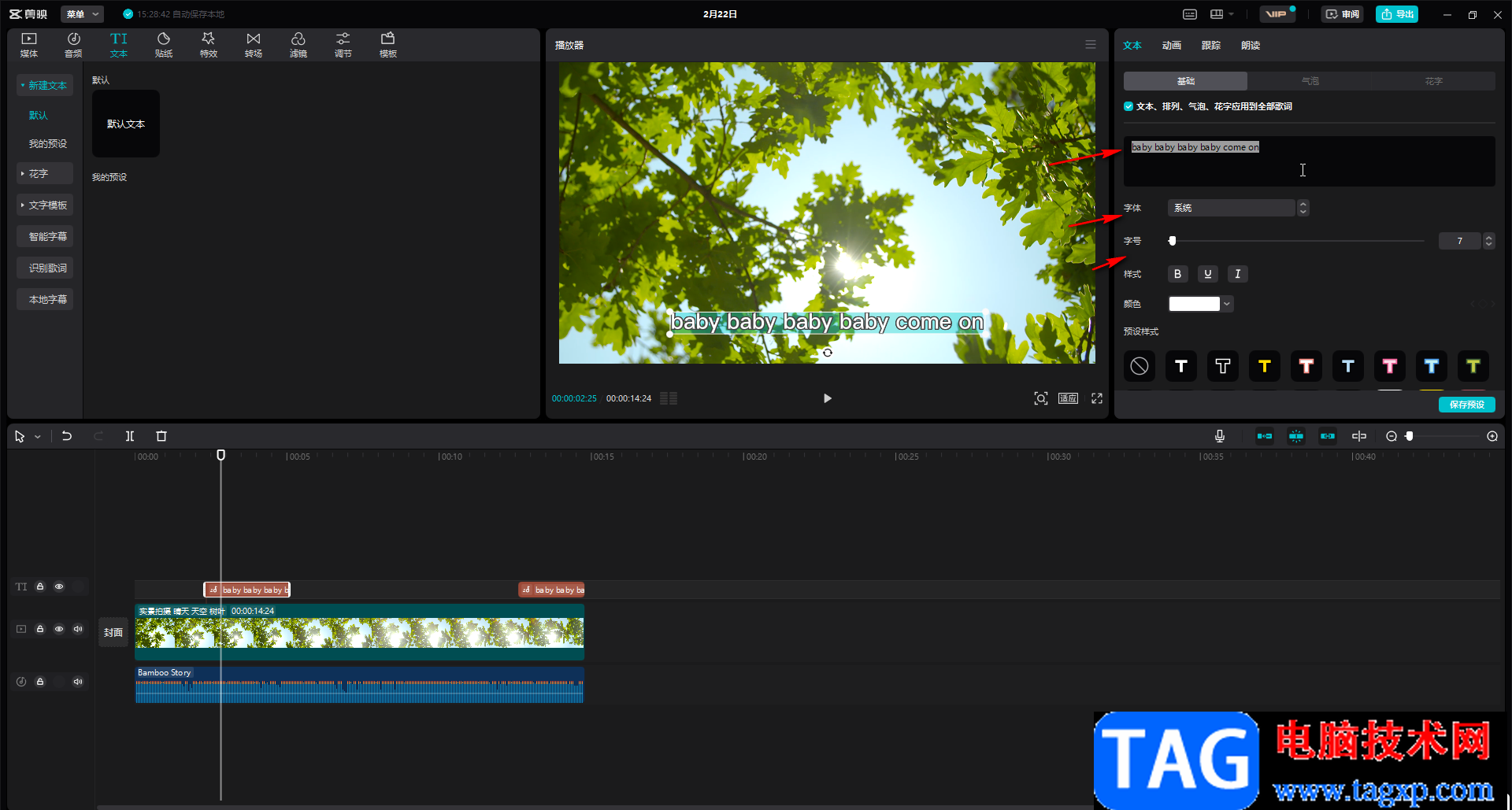
Task: Mute the video track audio
Action: coord(78,629)
